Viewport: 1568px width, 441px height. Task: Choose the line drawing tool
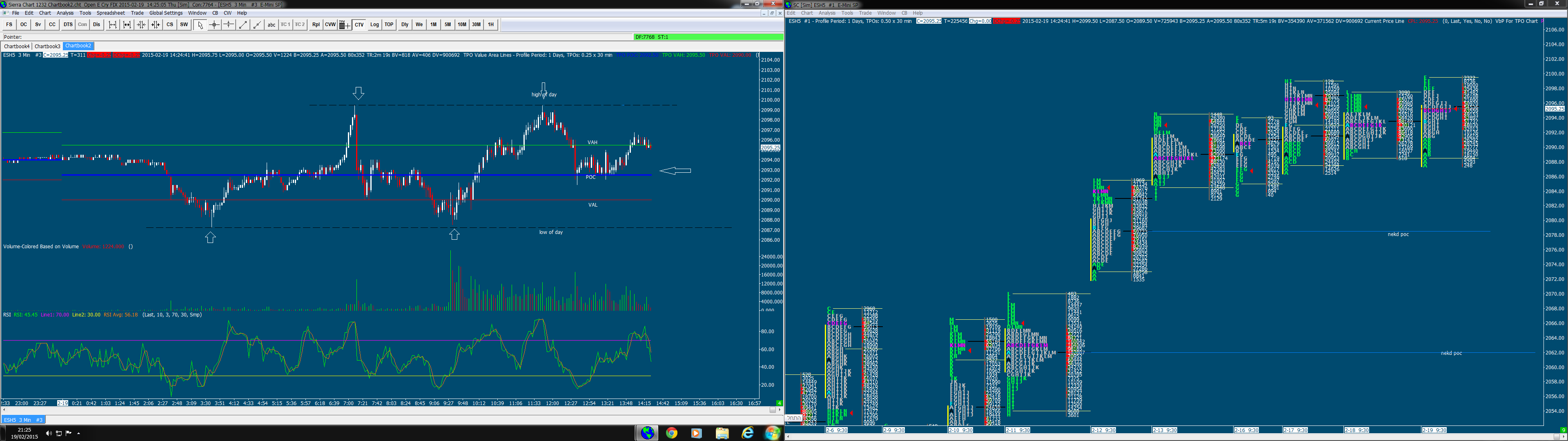pos(243,24)
